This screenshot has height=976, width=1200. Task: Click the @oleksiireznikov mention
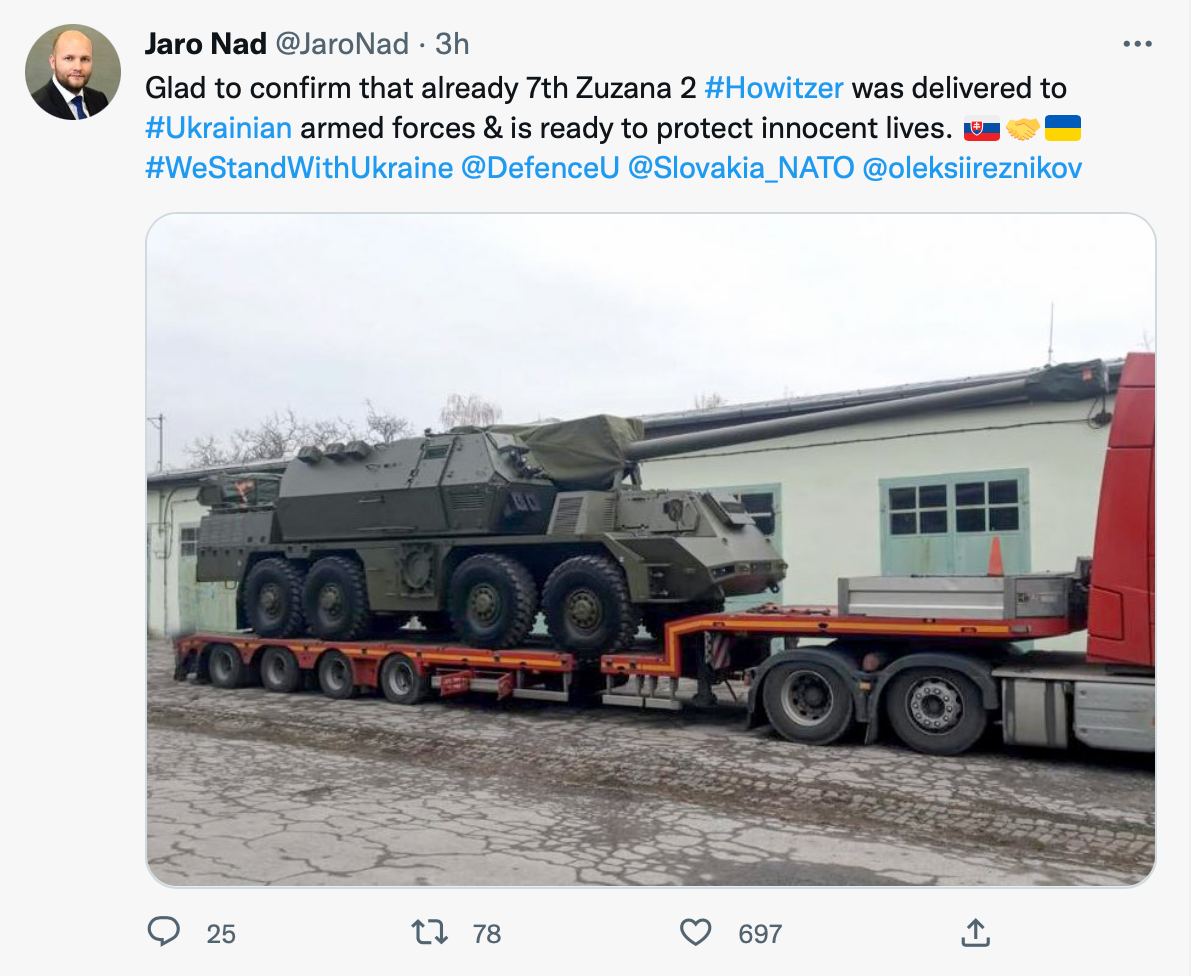coord(972,167)
